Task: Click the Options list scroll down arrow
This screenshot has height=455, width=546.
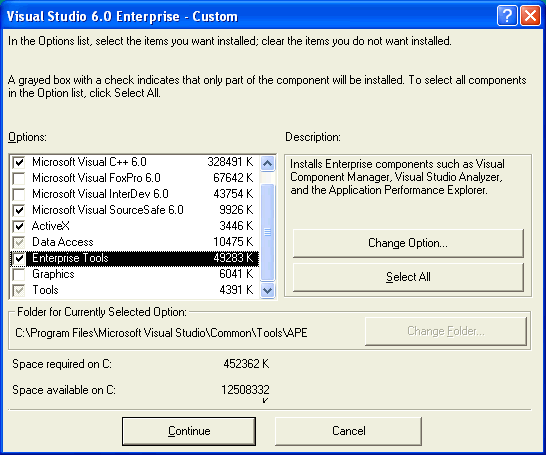Action: point(267,290)
